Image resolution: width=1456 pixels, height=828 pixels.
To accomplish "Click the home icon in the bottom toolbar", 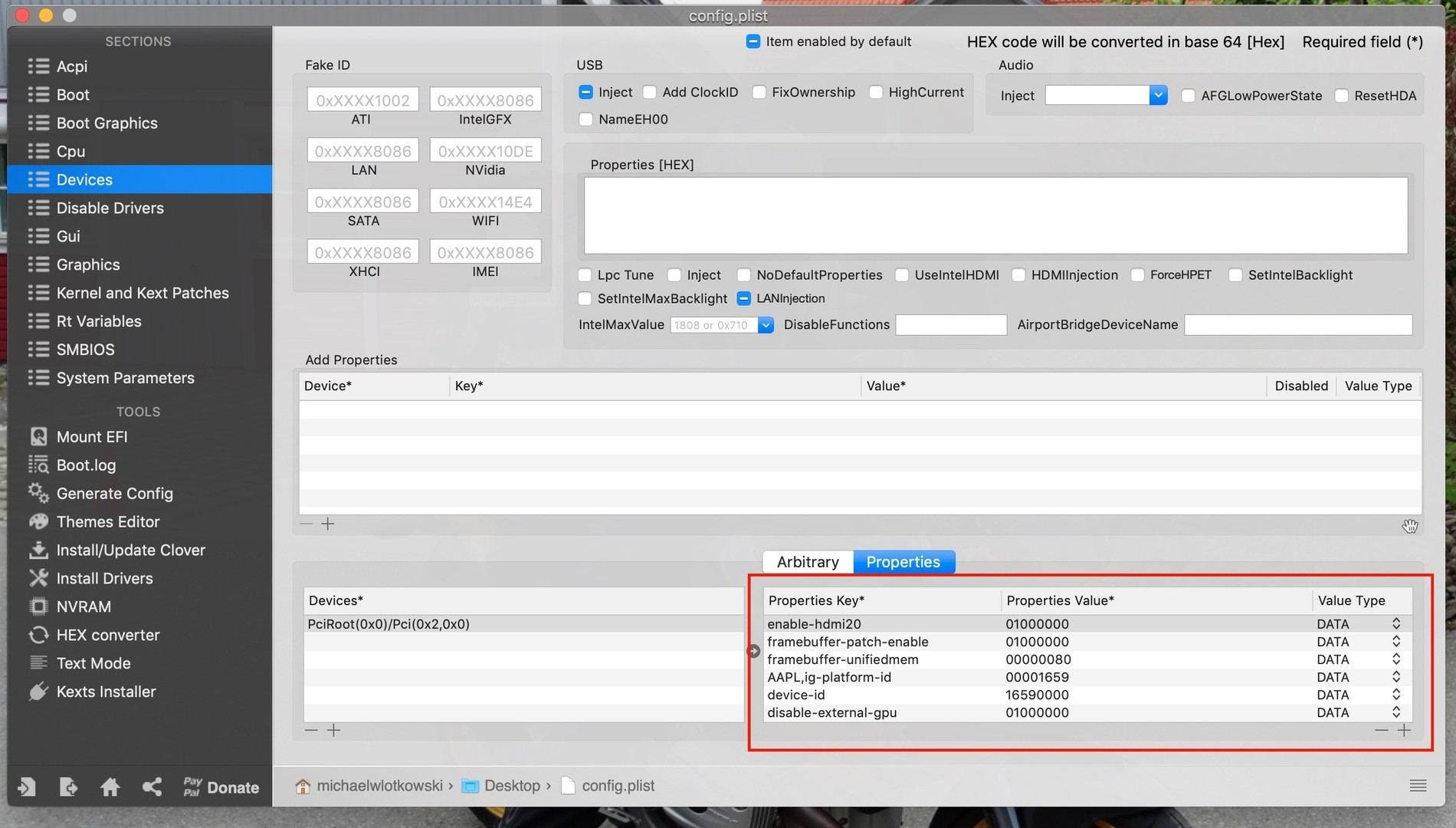I will [110, 787].
